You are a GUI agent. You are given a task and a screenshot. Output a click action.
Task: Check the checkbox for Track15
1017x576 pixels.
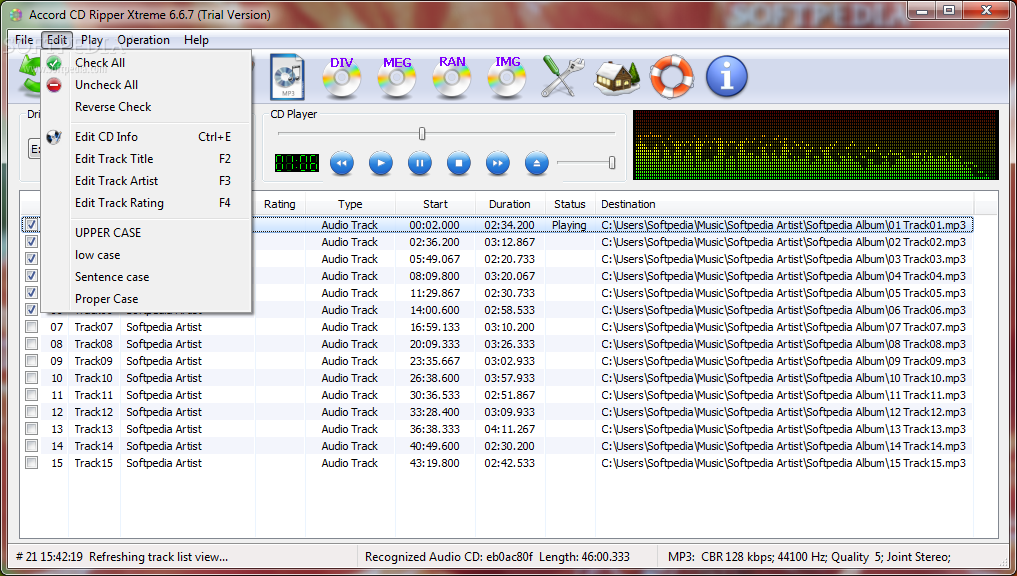[x=31, y=462]
